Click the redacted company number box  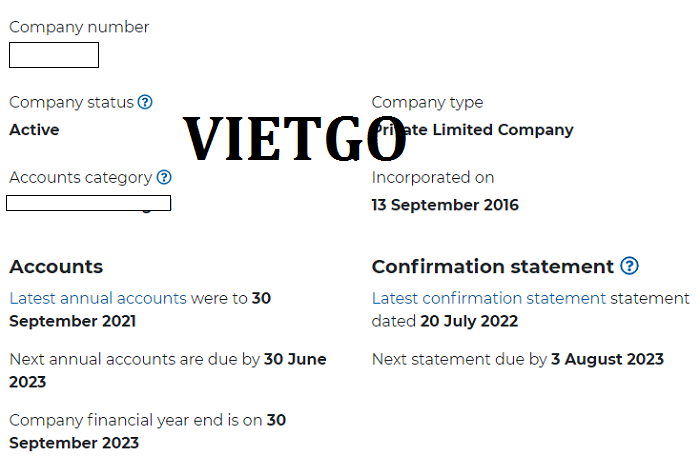54,55
